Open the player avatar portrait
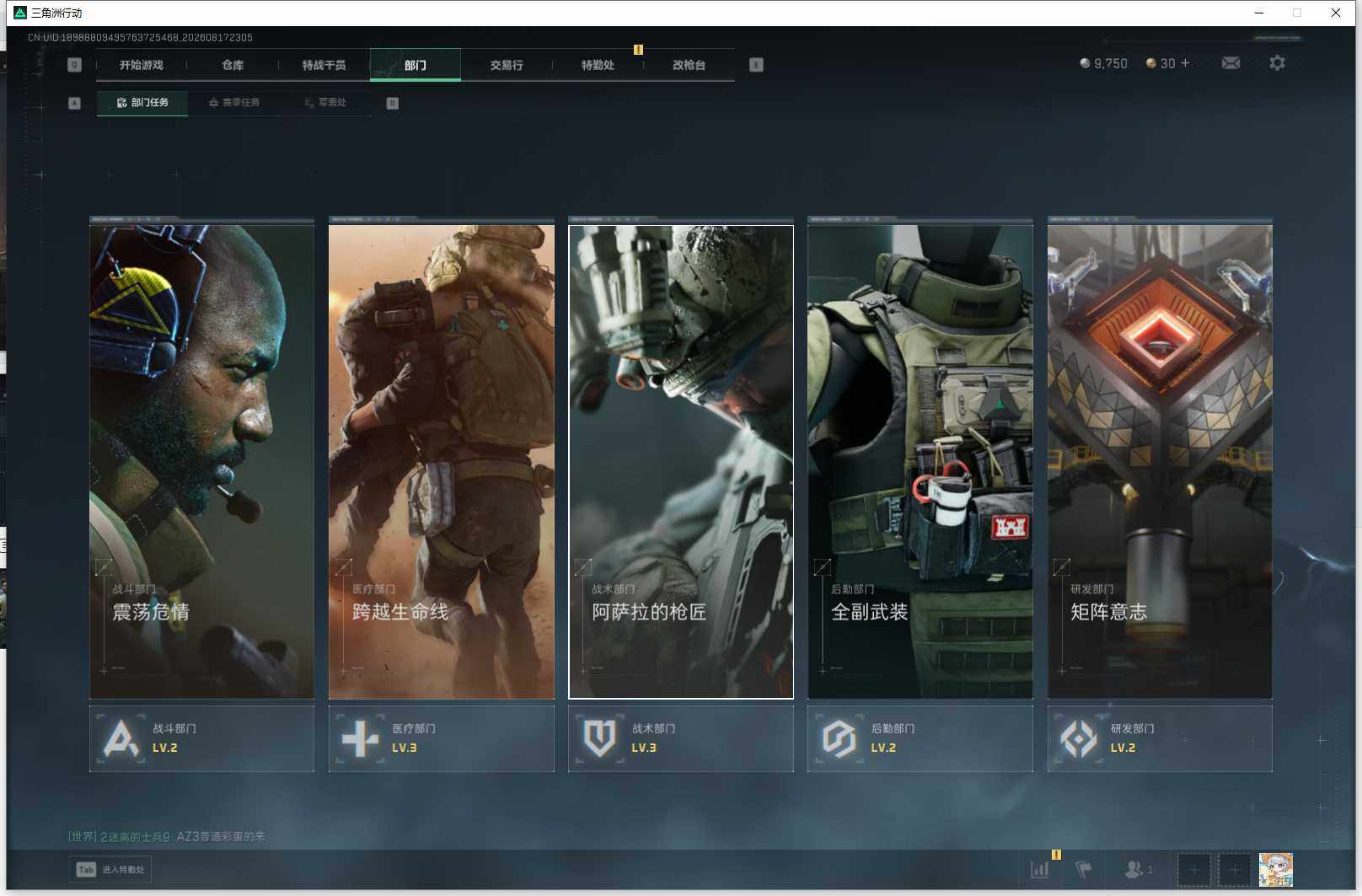This screenshot has width=1362, height=896. click(1276, 870)
